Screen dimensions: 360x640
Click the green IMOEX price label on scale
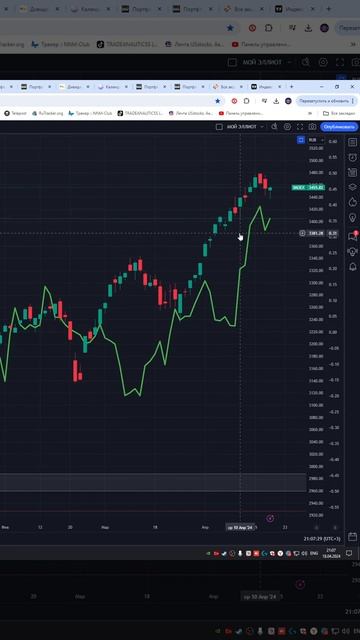(x=308, y=187)
